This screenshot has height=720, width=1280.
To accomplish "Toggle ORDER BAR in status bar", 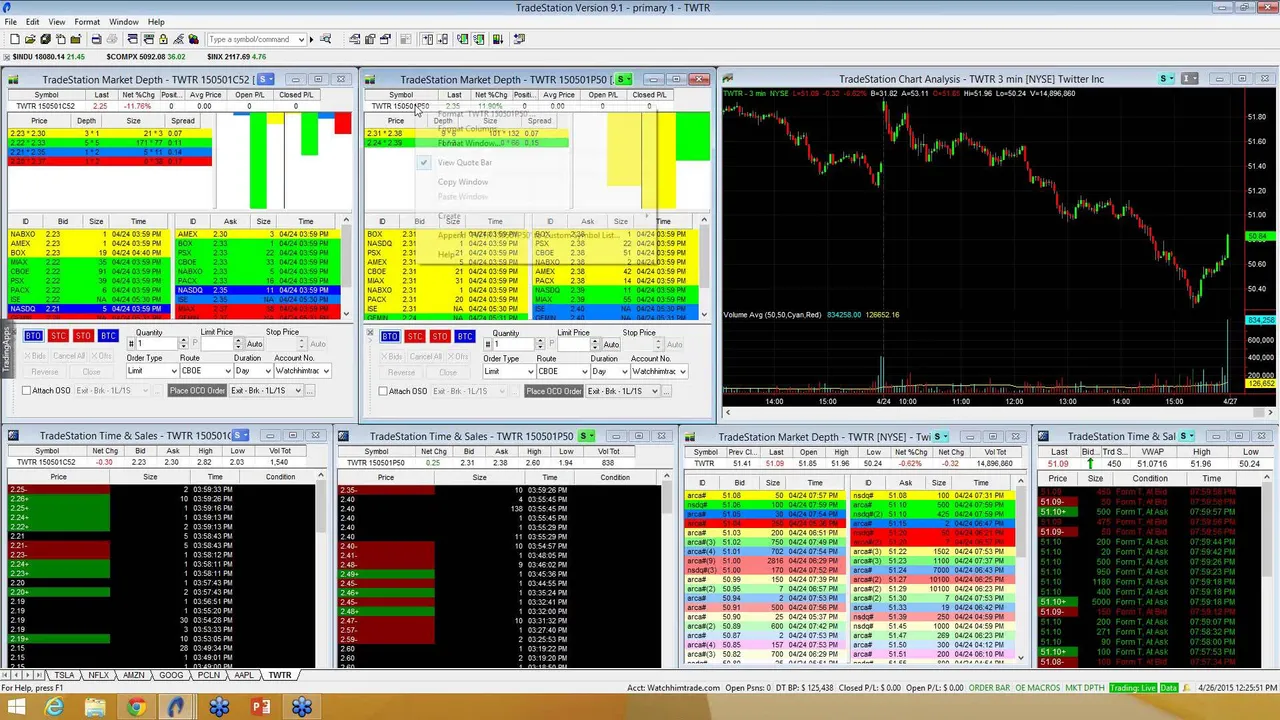I will [x=990, y=688].
